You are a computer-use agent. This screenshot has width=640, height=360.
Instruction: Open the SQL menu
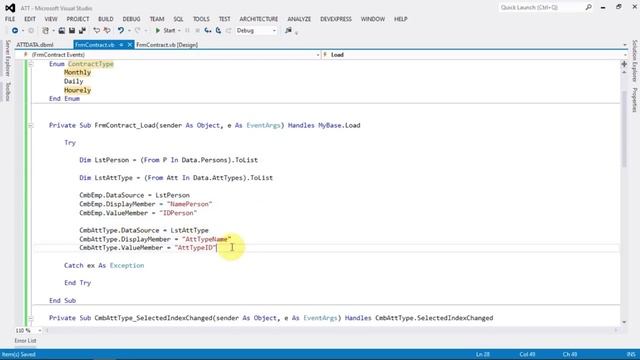(178, 19)
